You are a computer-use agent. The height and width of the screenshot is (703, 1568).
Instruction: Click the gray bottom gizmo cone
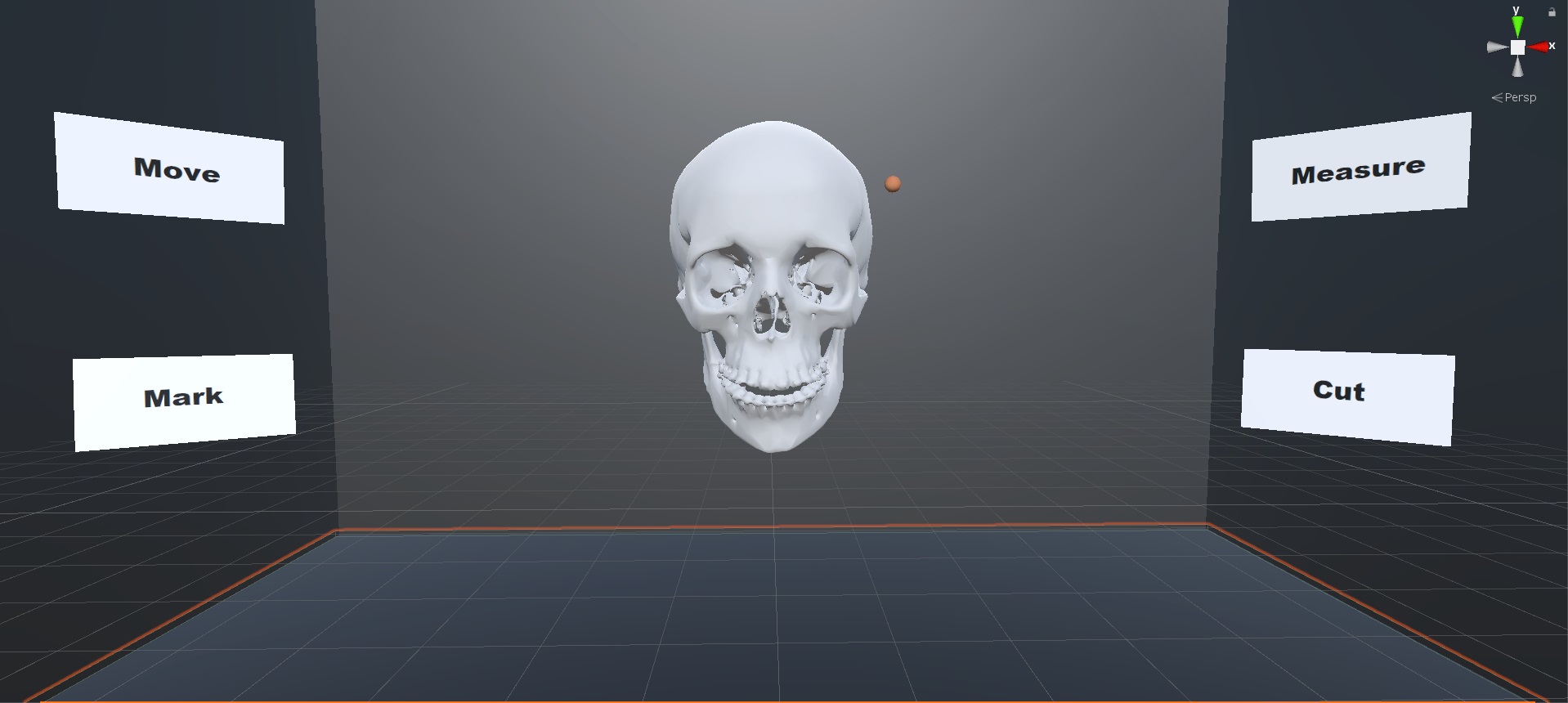click(x=1517, y=67)
